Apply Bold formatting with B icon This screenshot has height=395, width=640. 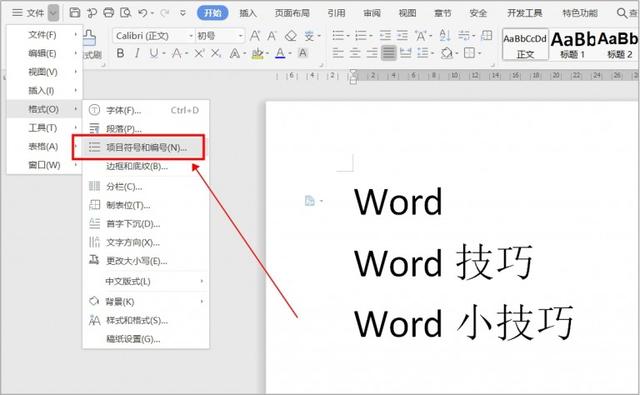120,53
